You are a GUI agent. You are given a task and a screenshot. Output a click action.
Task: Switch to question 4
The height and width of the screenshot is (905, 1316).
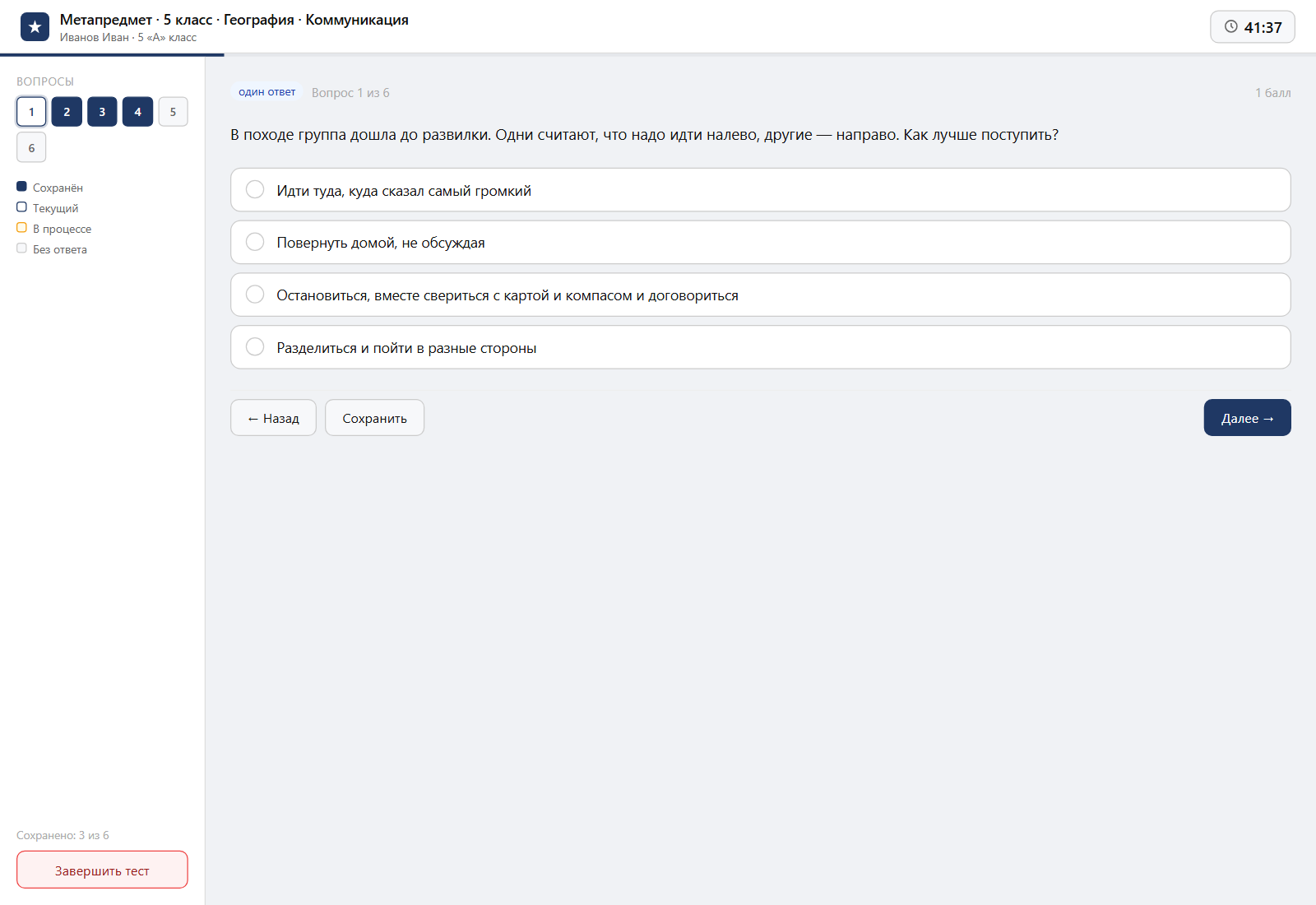(137, 112)
